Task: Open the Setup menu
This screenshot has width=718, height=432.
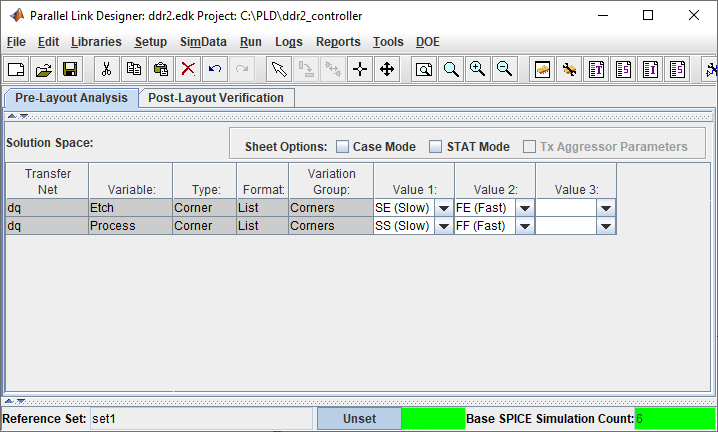Action: click(151, 42)
